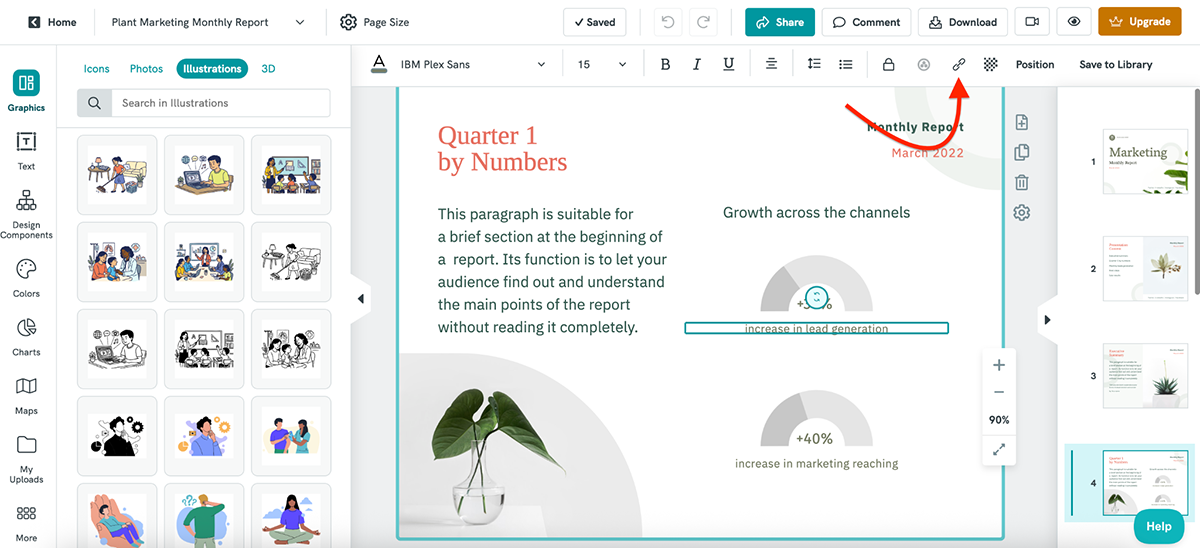Fit the canvas to screen with the expand icon
This screenshot has height=548, width=1200.
click(x=999, y=450)
